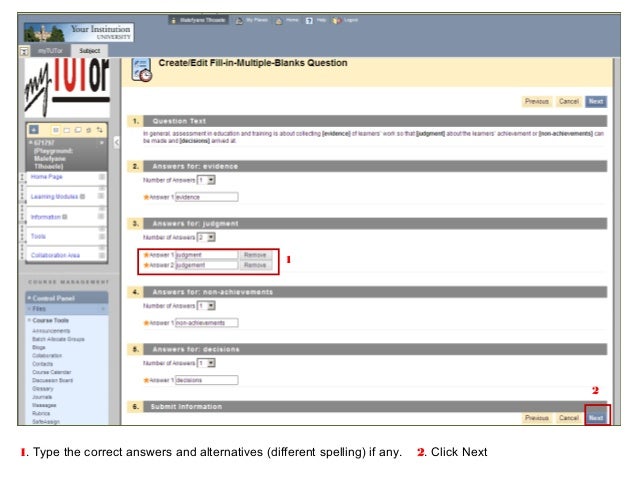This screenshot has height=479, width=638.
Task: Open the options icon beside Information
Action: [x=102, y=216]
